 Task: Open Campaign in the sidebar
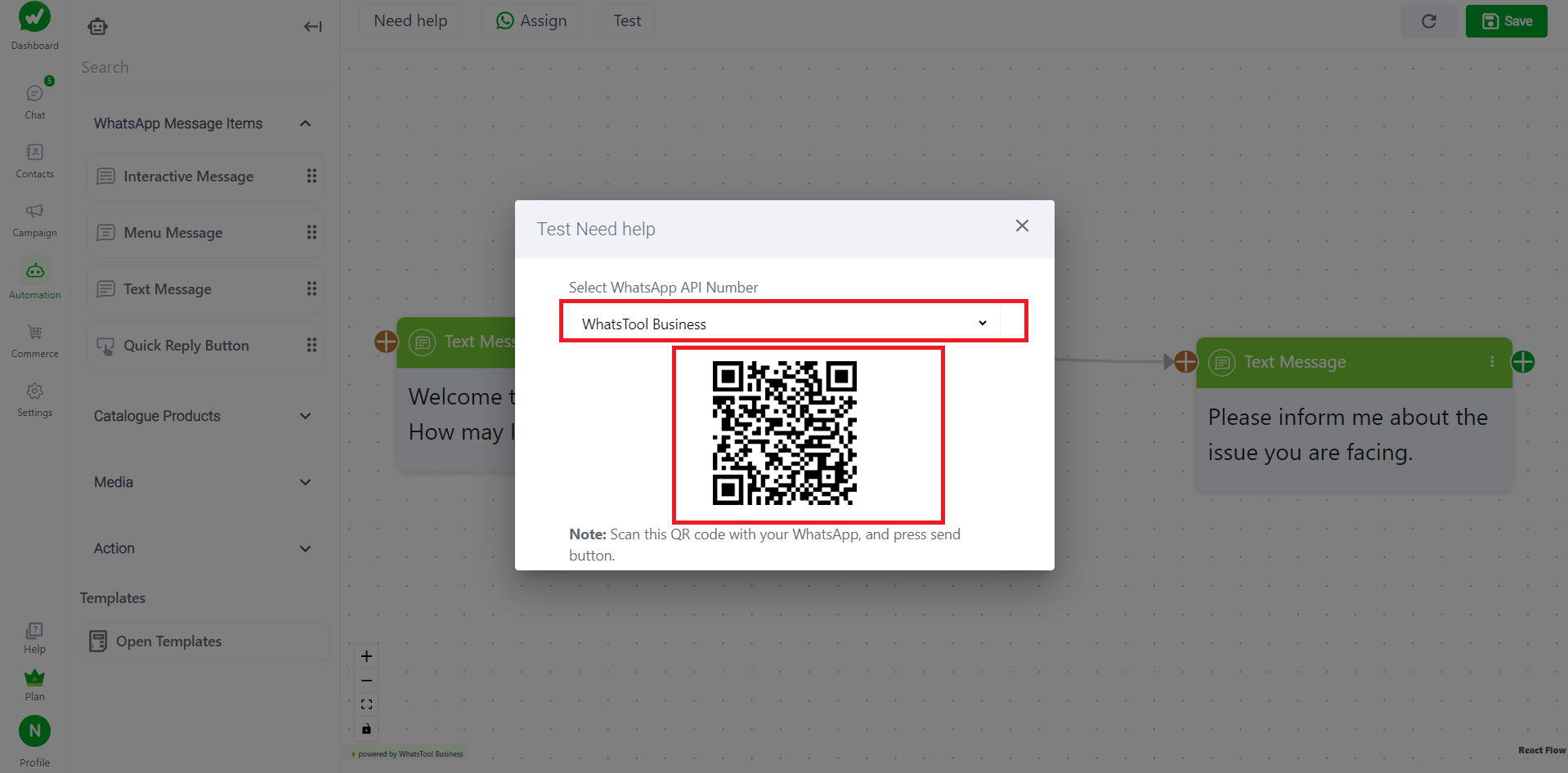pos(34,221)
